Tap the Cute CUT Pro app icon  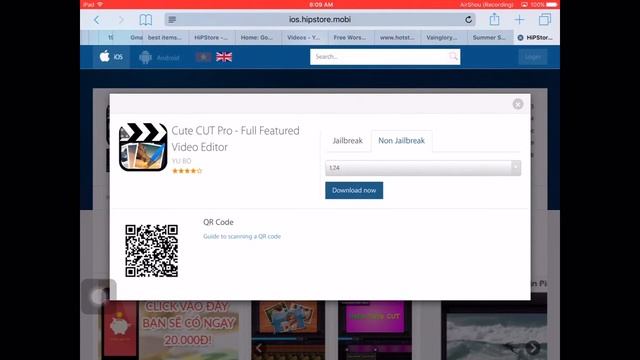(143, 147)
